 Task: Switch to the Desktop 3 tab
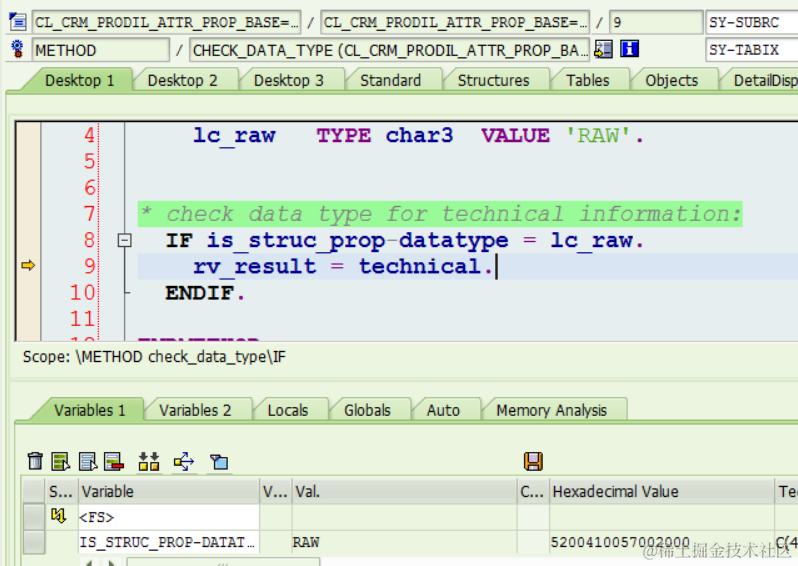tap(289, 80)
